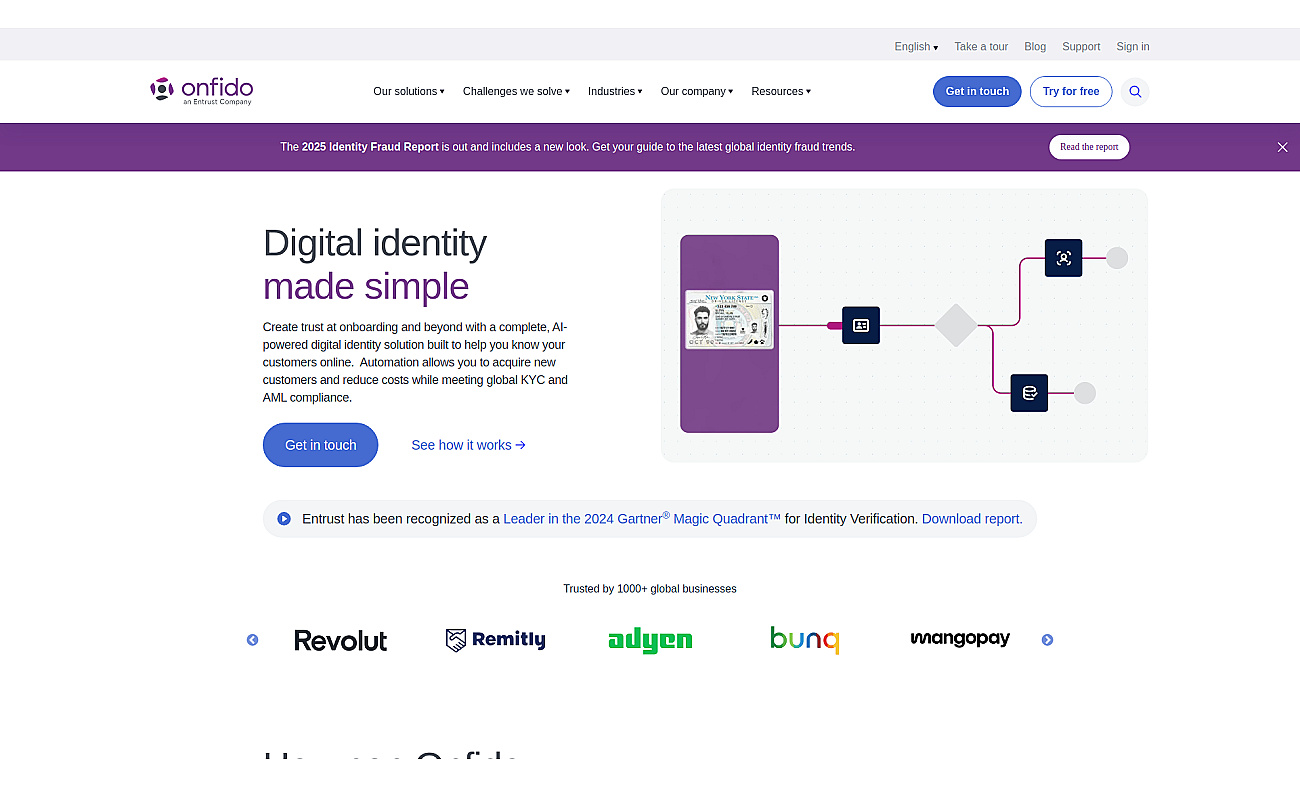Image resolution: width=1300 pixels, height=788 pixels.
Task: Open the Support page
Action: 1081,46
